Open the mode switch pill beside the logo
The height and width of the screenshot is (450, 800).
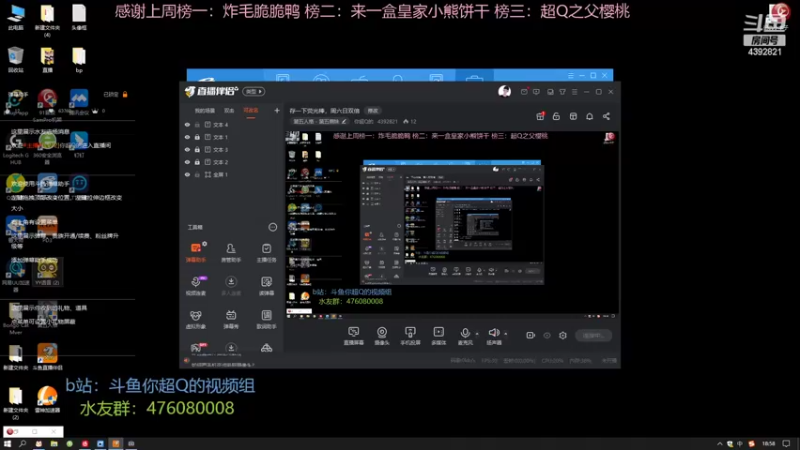pos(254,91)
